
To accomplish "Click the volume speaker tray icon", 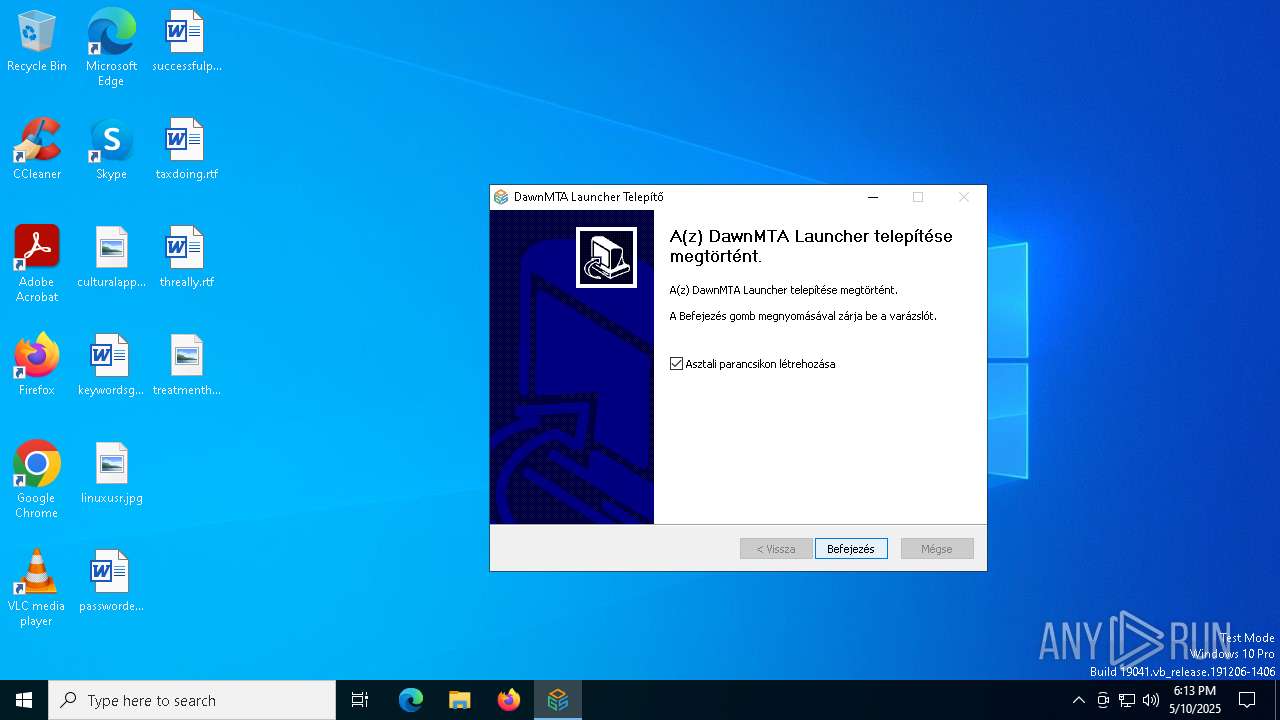I will [1151, 700].
